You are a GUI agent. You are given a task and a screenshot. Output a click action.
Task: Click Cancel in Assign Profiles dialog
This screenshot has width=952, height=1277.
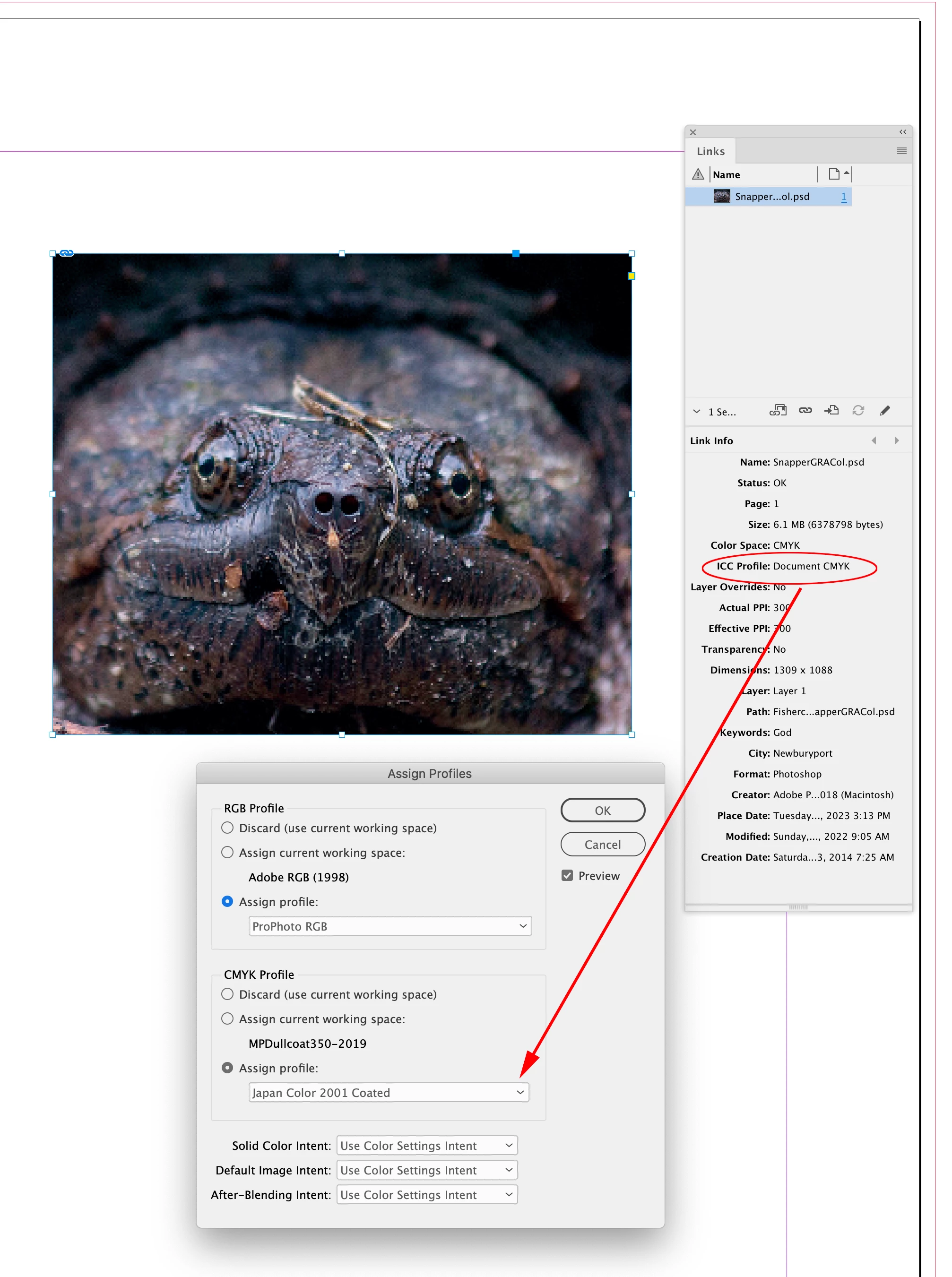(602, 845)
